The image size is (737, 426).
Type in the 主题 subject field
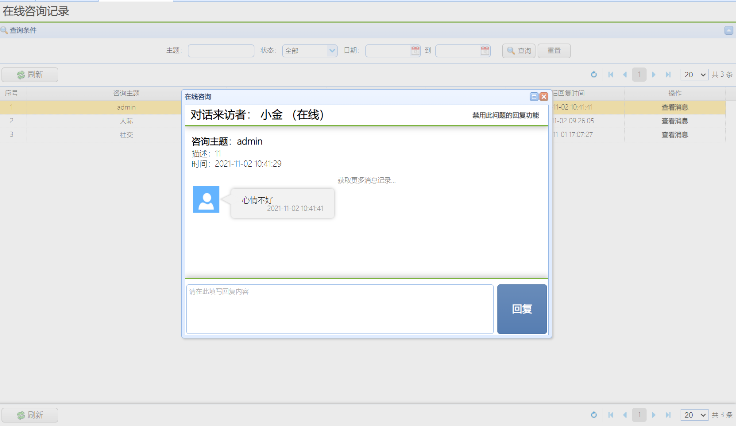tap(221, 50)
